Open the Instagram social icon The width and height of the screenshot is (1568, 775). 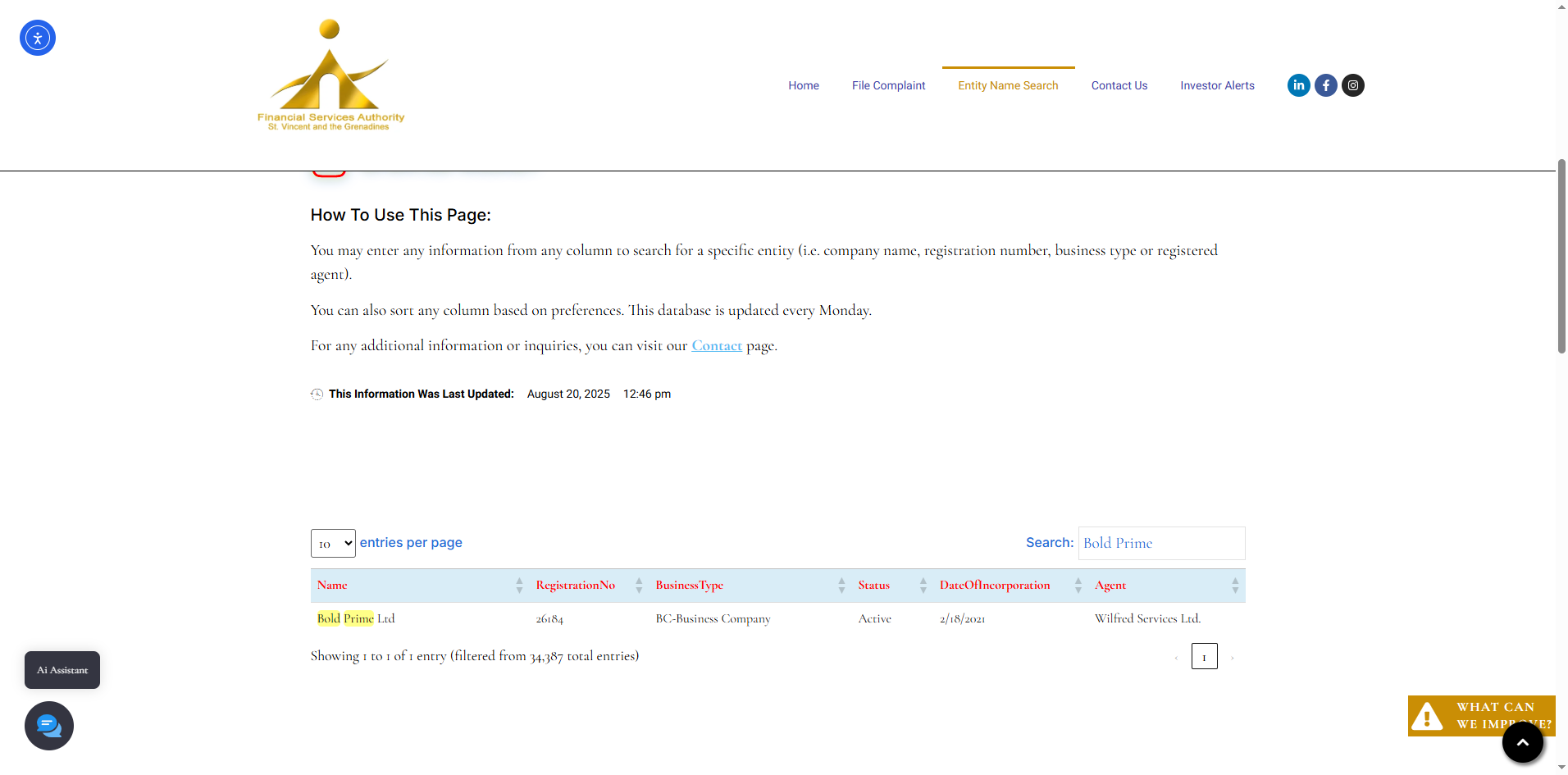point(1352,85)
